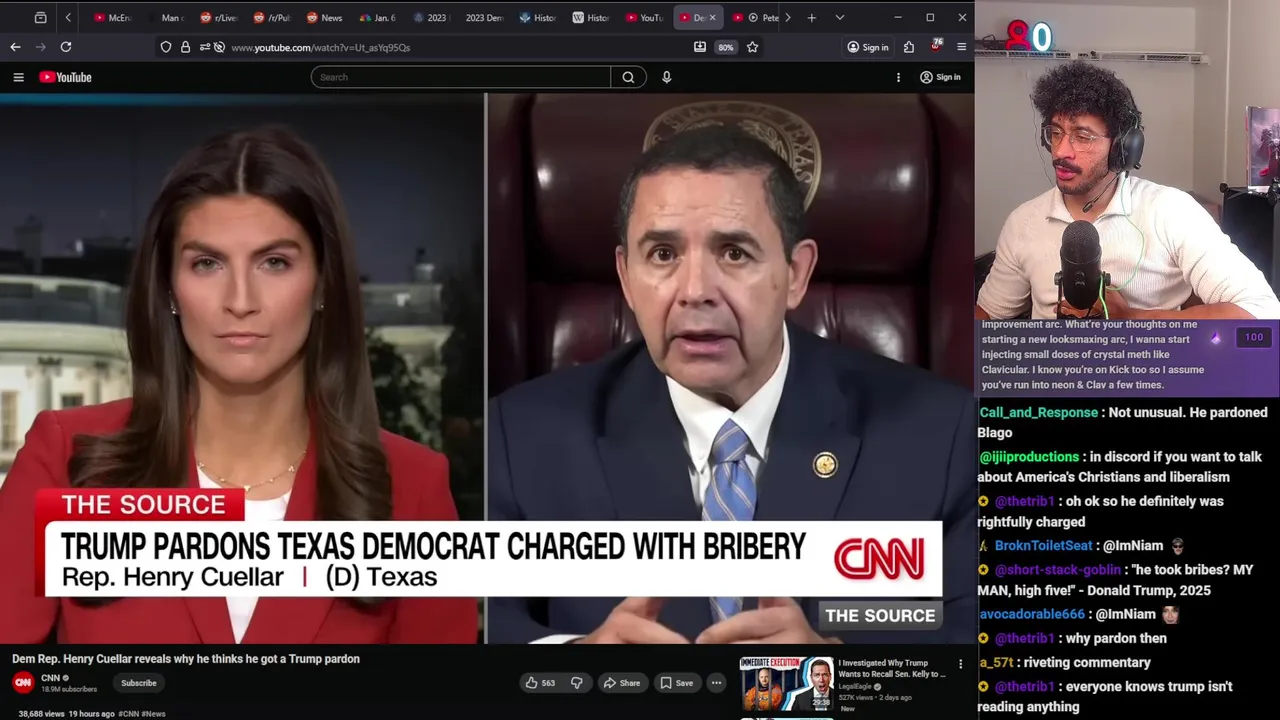Screen dimensions: 1280x720
Task: Click chat username @short-stack-goblin
Action: (x=1057, y=570)
